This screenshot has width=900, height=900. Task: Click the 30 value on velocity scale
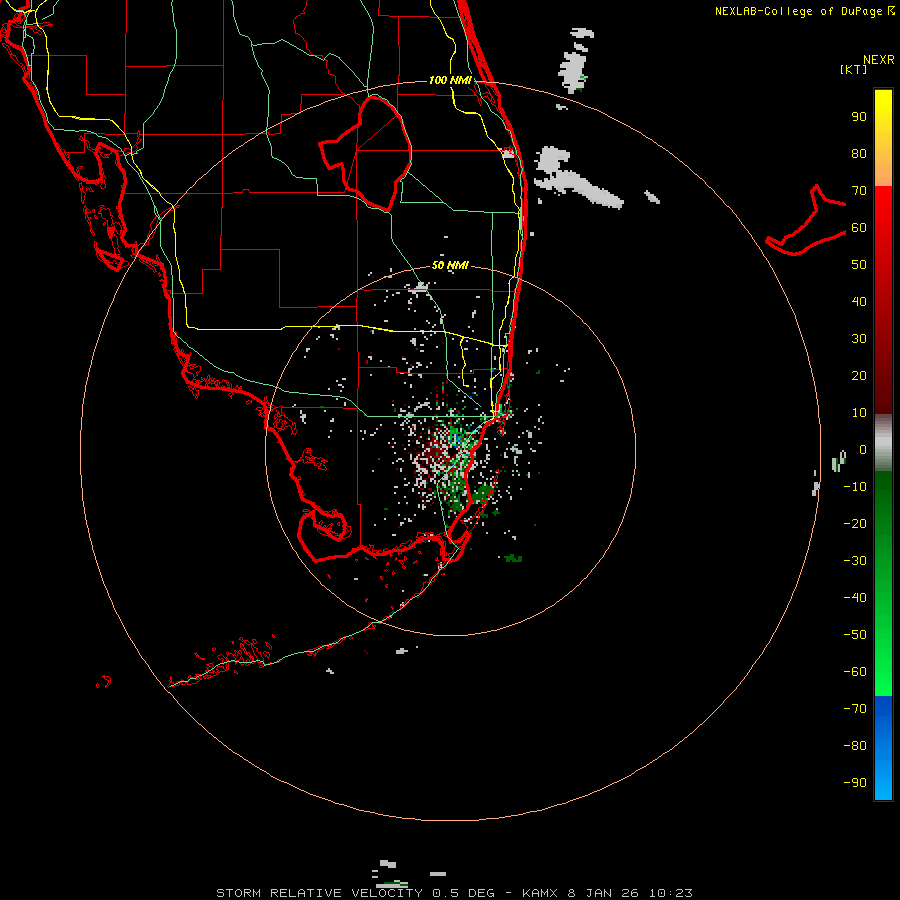tap(859, 339)
